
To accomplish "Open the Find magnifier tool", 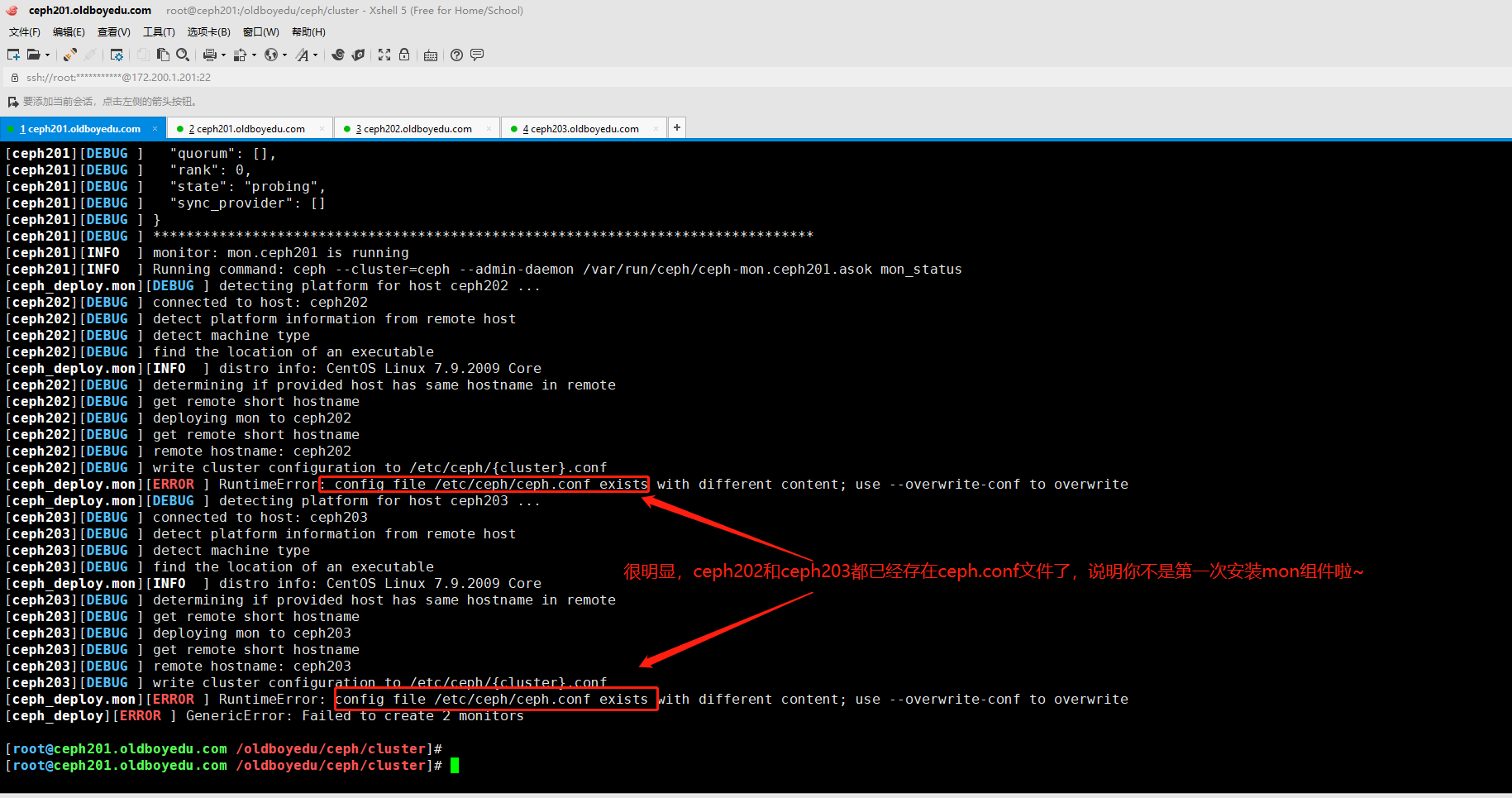I will pos(183,55).
